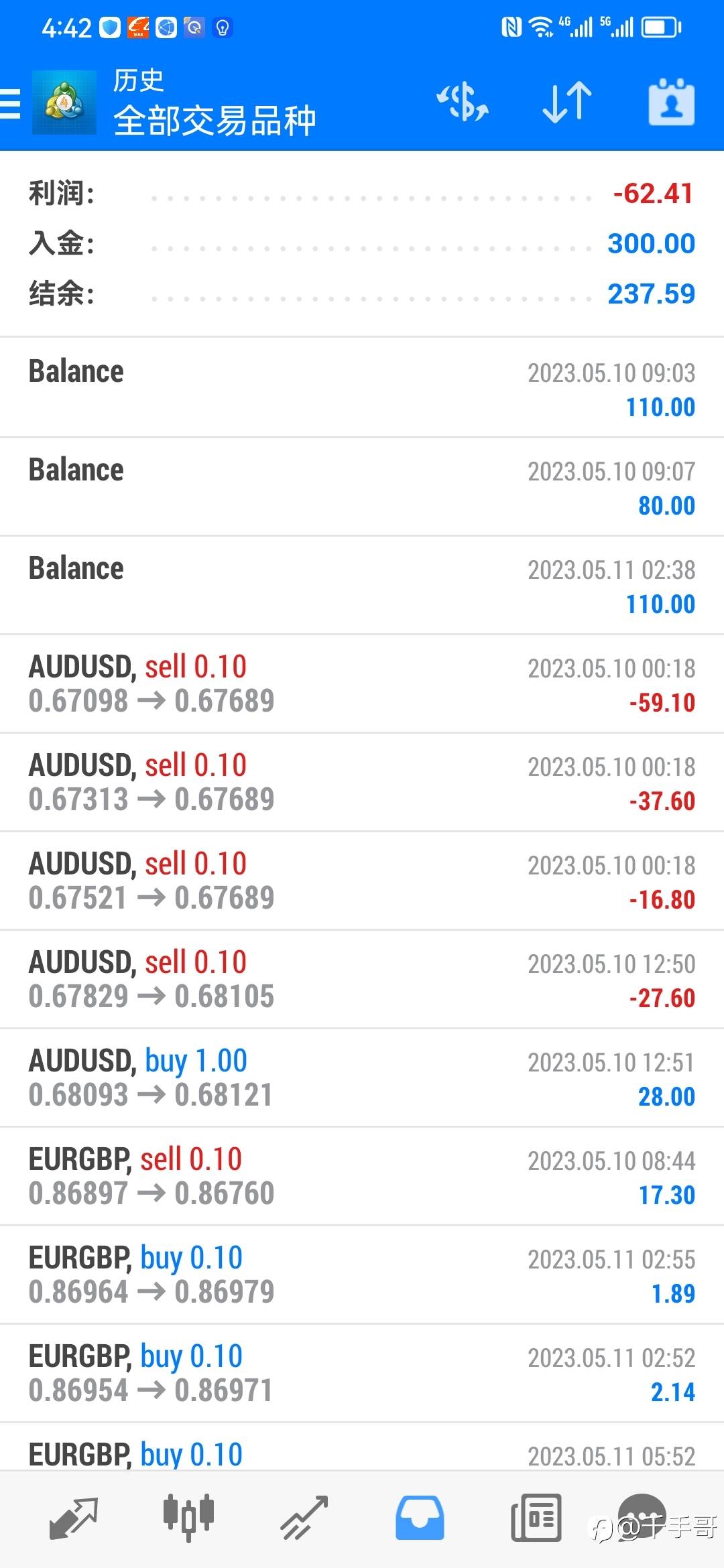Open the EURGBP buy trade earning 1.89
This screenshot has height=1568, width=724.
point(362,1275)
